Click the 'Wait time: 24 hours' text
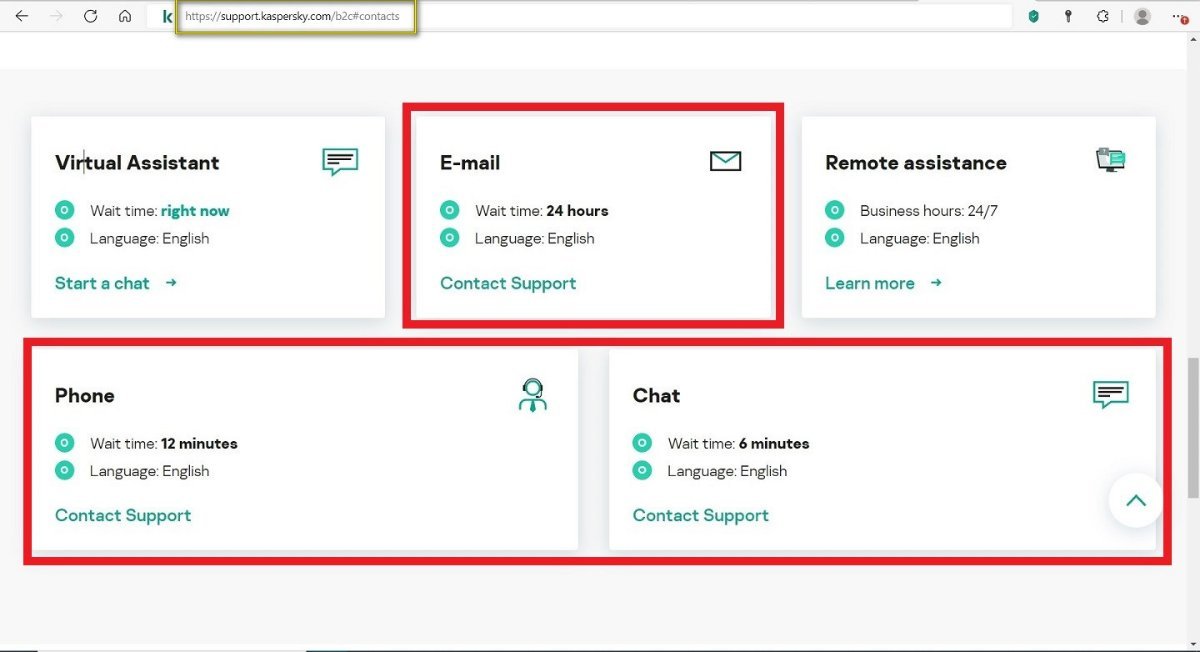This screenshot has width=1200, height=652. pos(542,211)
